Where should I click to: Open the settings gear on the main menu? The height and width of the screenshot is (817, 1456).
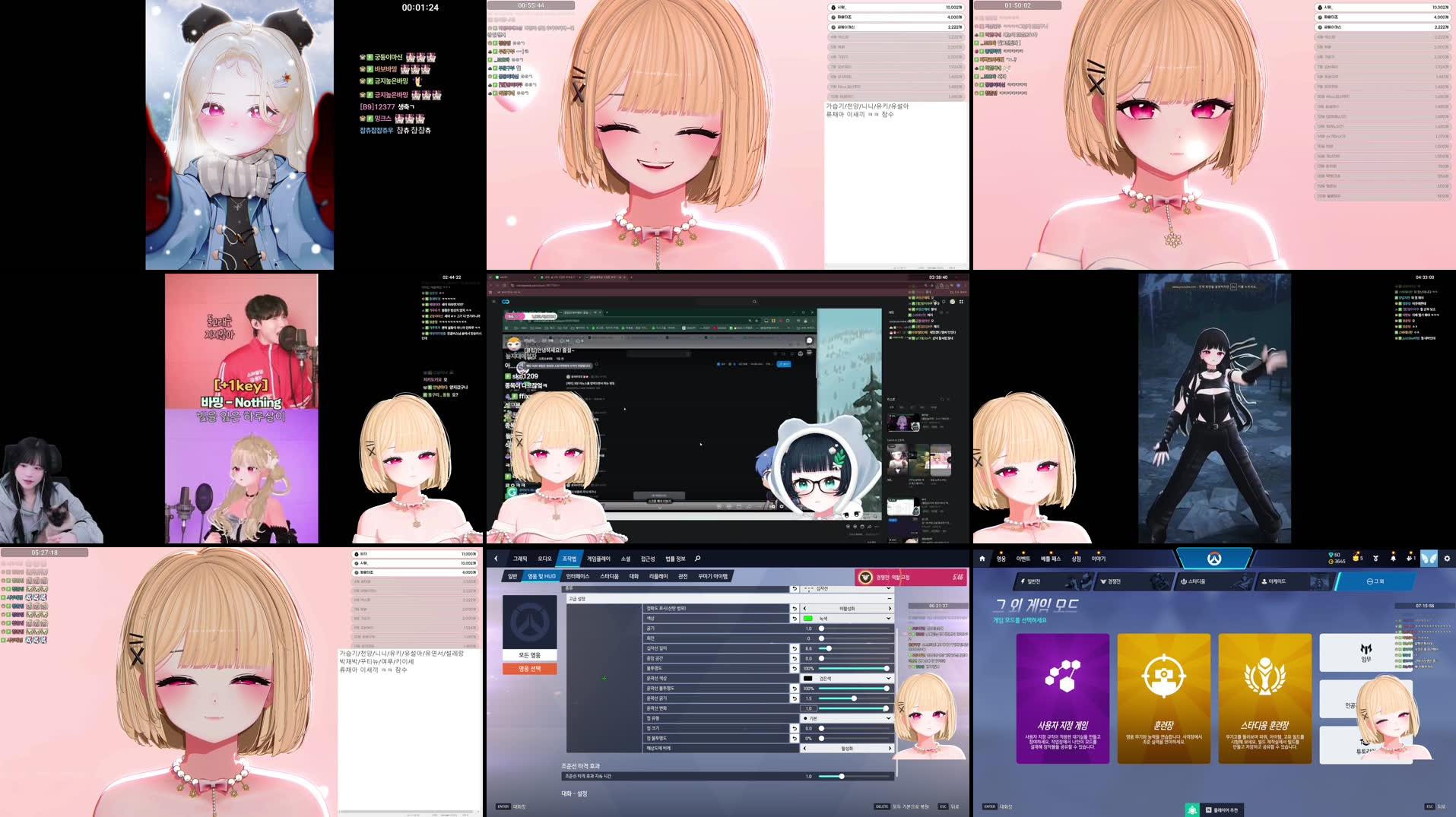(1448, 558)
